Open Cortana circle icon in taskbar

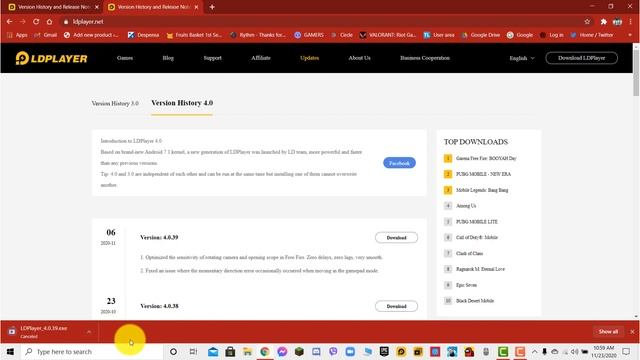point(173,352)
